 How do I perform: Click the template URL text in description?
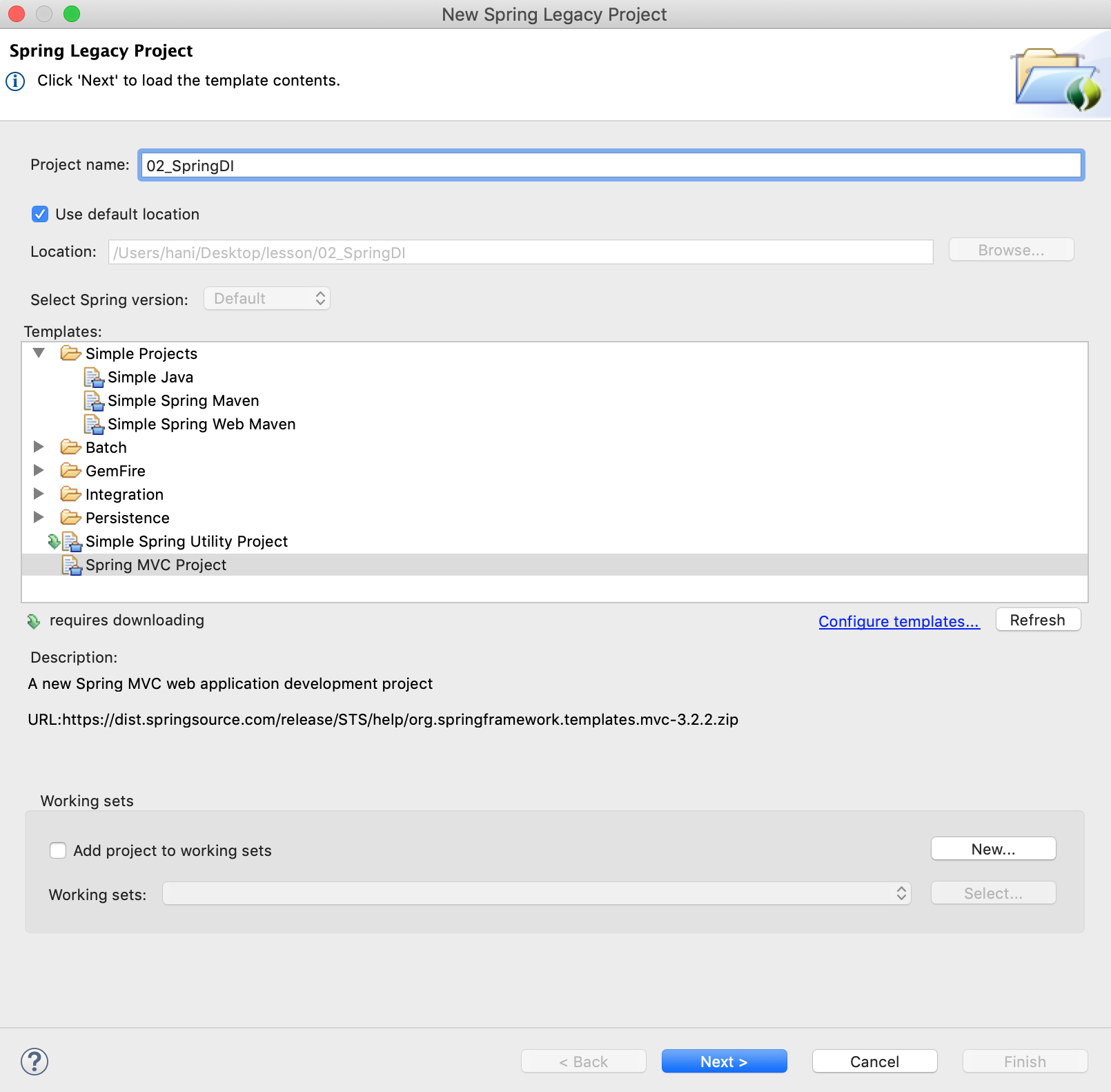pyautogui.click(x=383, y=720)
